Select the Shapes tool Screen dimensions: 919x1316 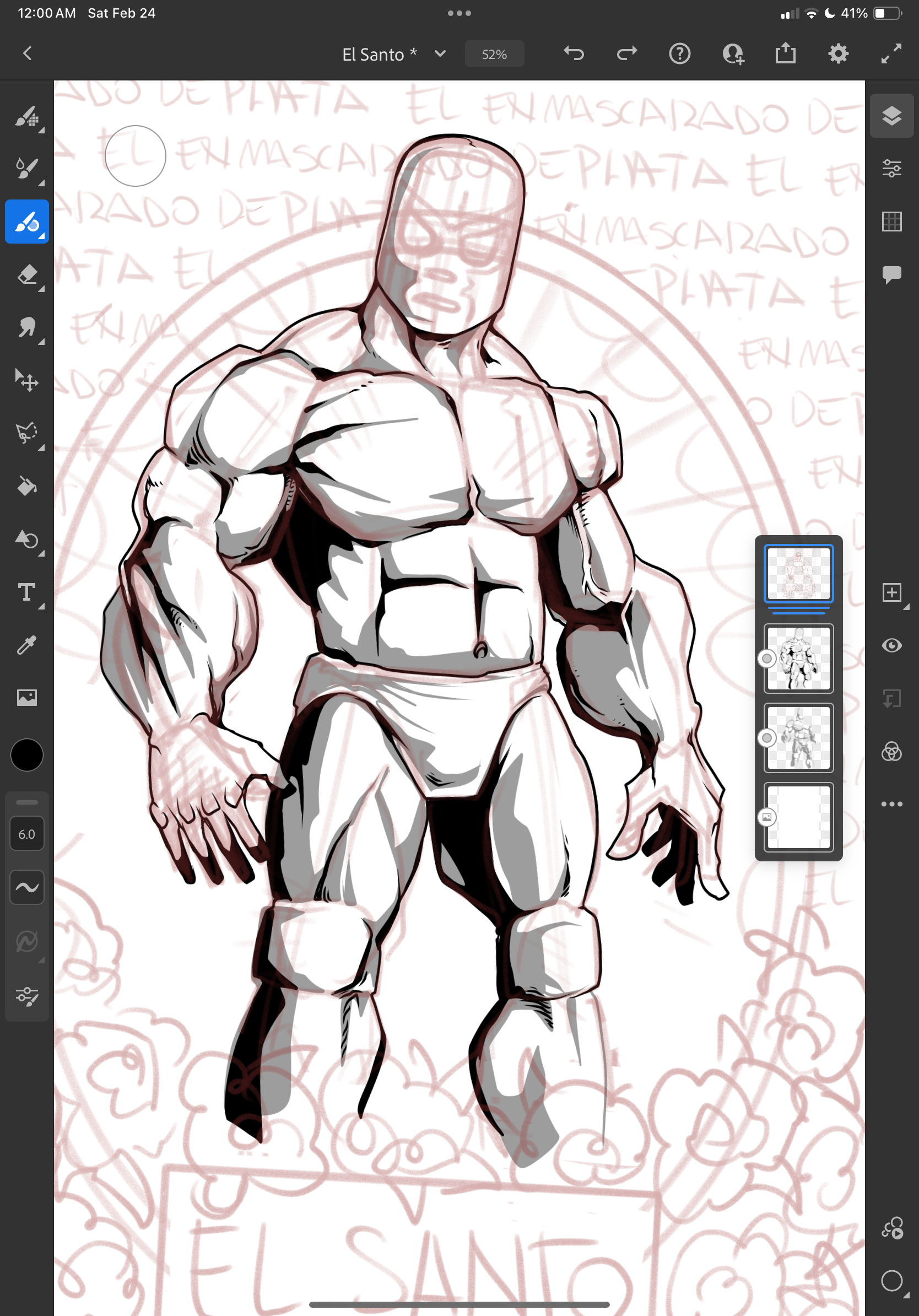pos(27,540)
